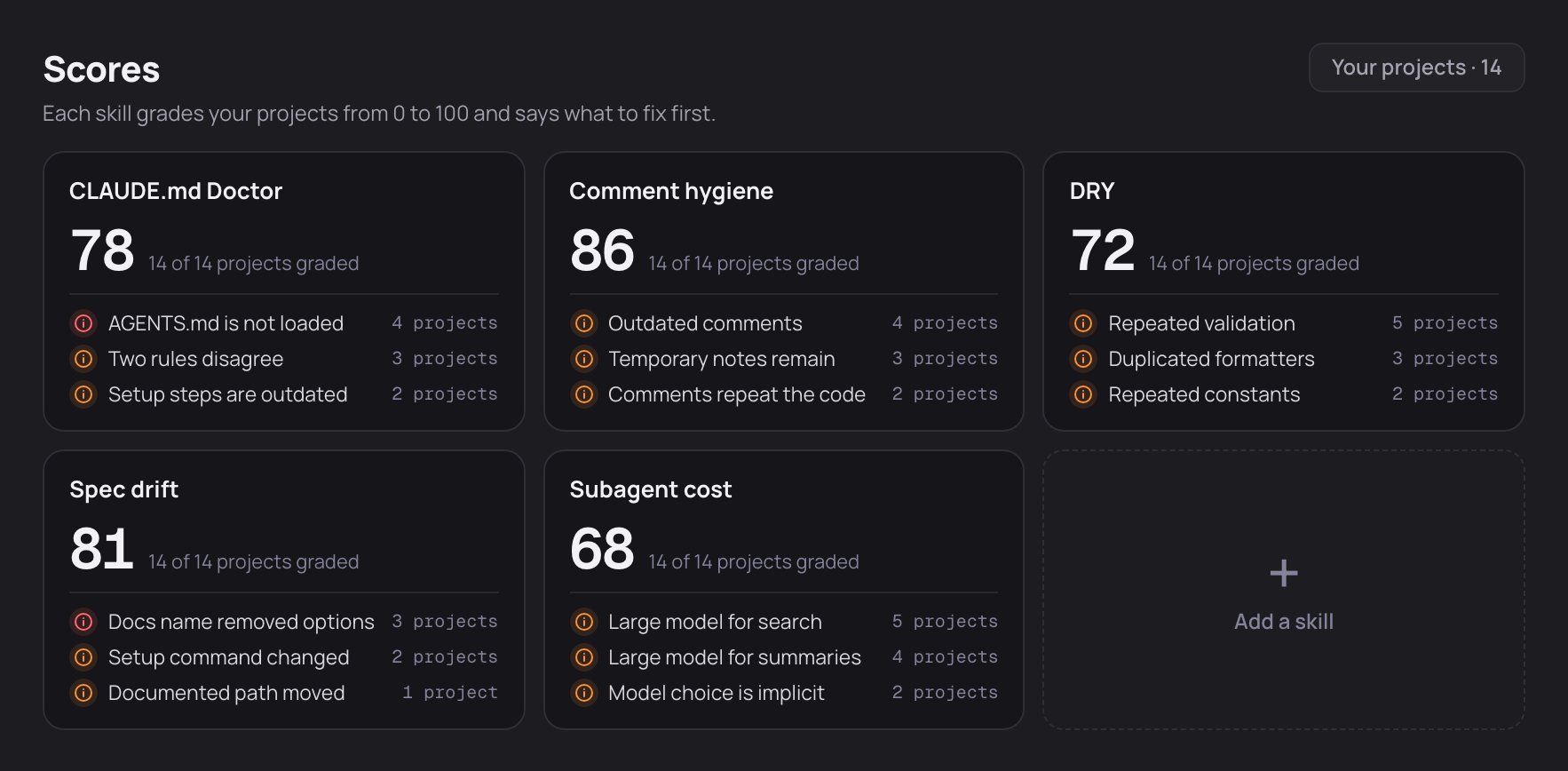Click the info icon beside Comments repeat the code
1568x771 pixels.
coord(584,394)
